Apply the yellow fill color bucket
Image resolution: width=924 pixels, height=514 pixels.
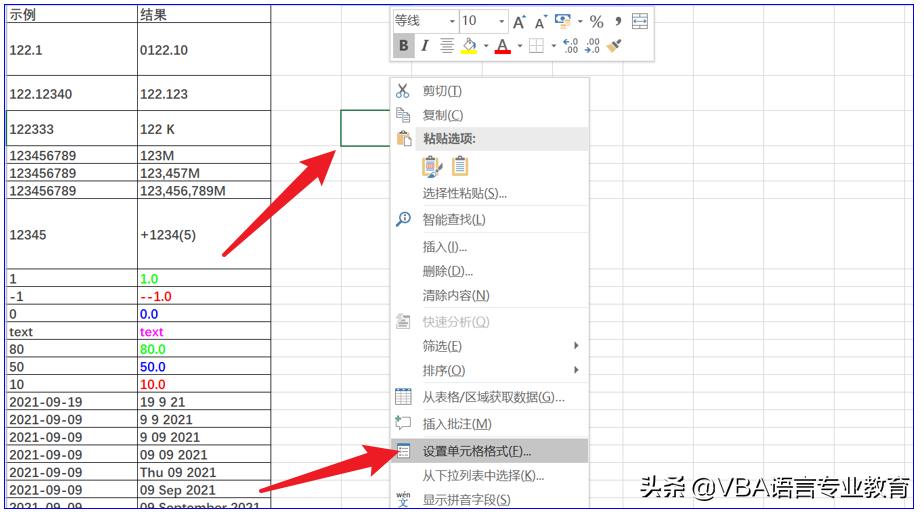tap(469, 45)
